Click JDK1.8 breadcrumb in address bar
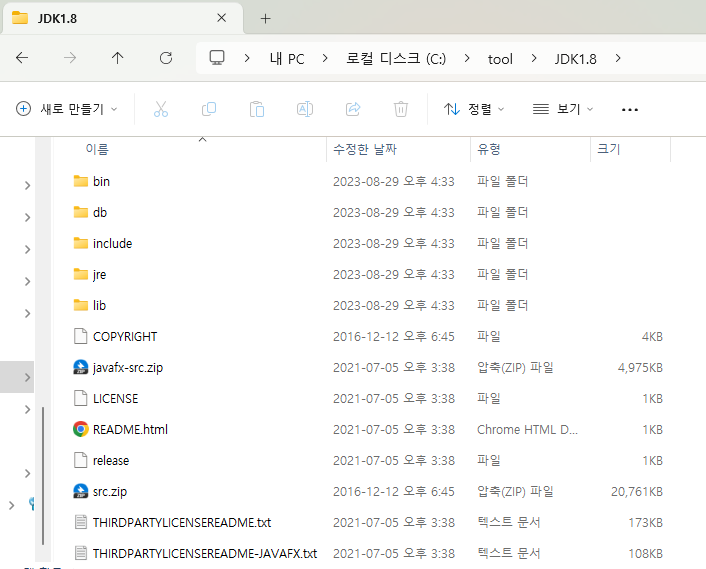The height and width of the screenshot is (569, 706). click(x=575, y=59)
